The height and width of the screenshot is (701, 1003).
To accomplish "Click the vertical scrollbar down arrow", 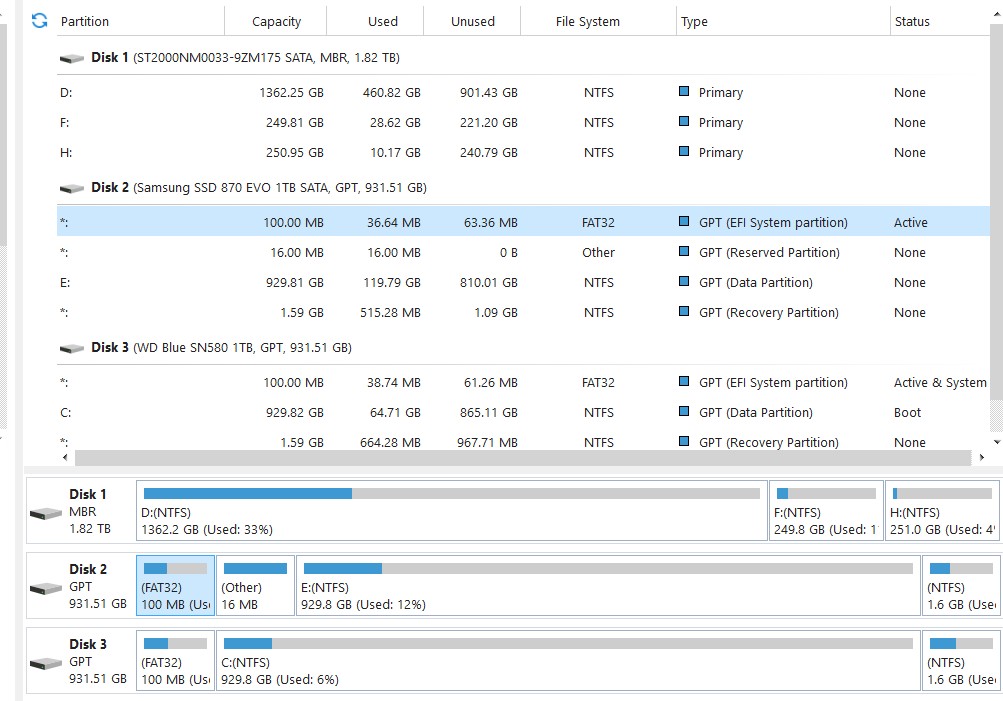I will coord(996,440).
